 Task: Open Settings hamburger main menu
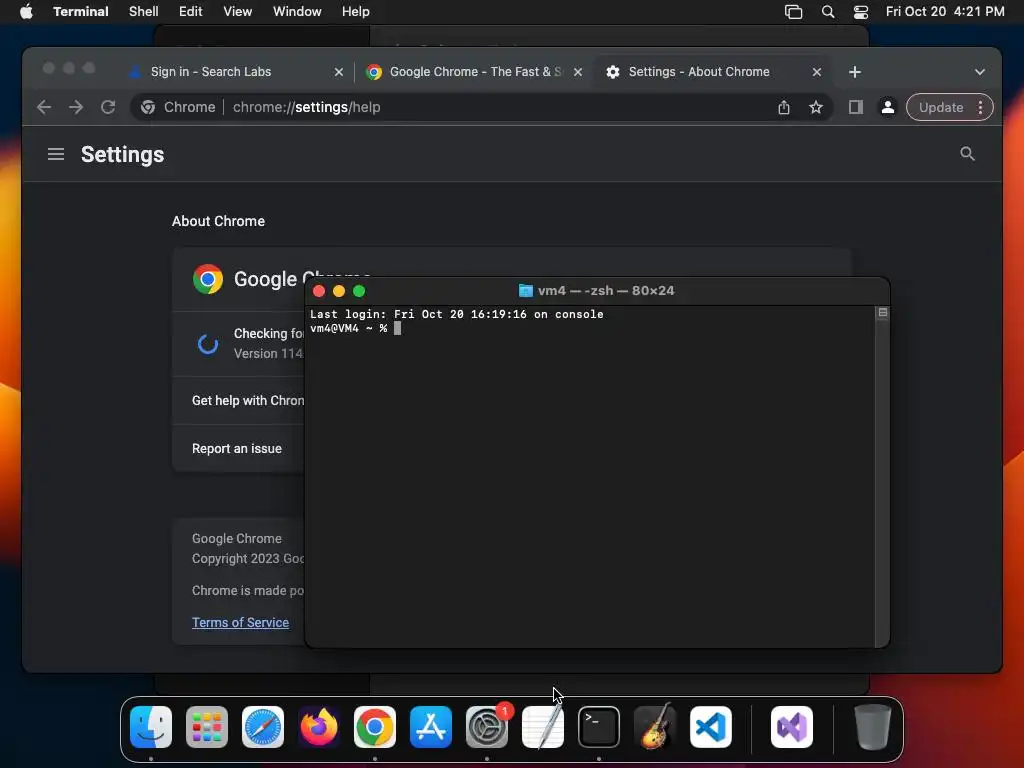(56, 154)
